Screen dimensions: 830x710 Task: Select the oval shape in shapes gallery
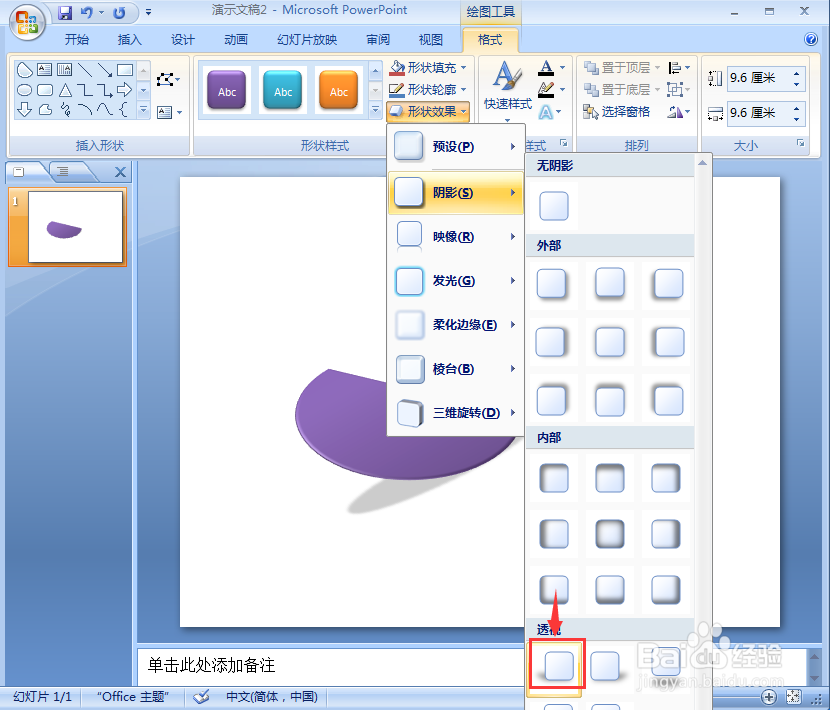point(24,90)
